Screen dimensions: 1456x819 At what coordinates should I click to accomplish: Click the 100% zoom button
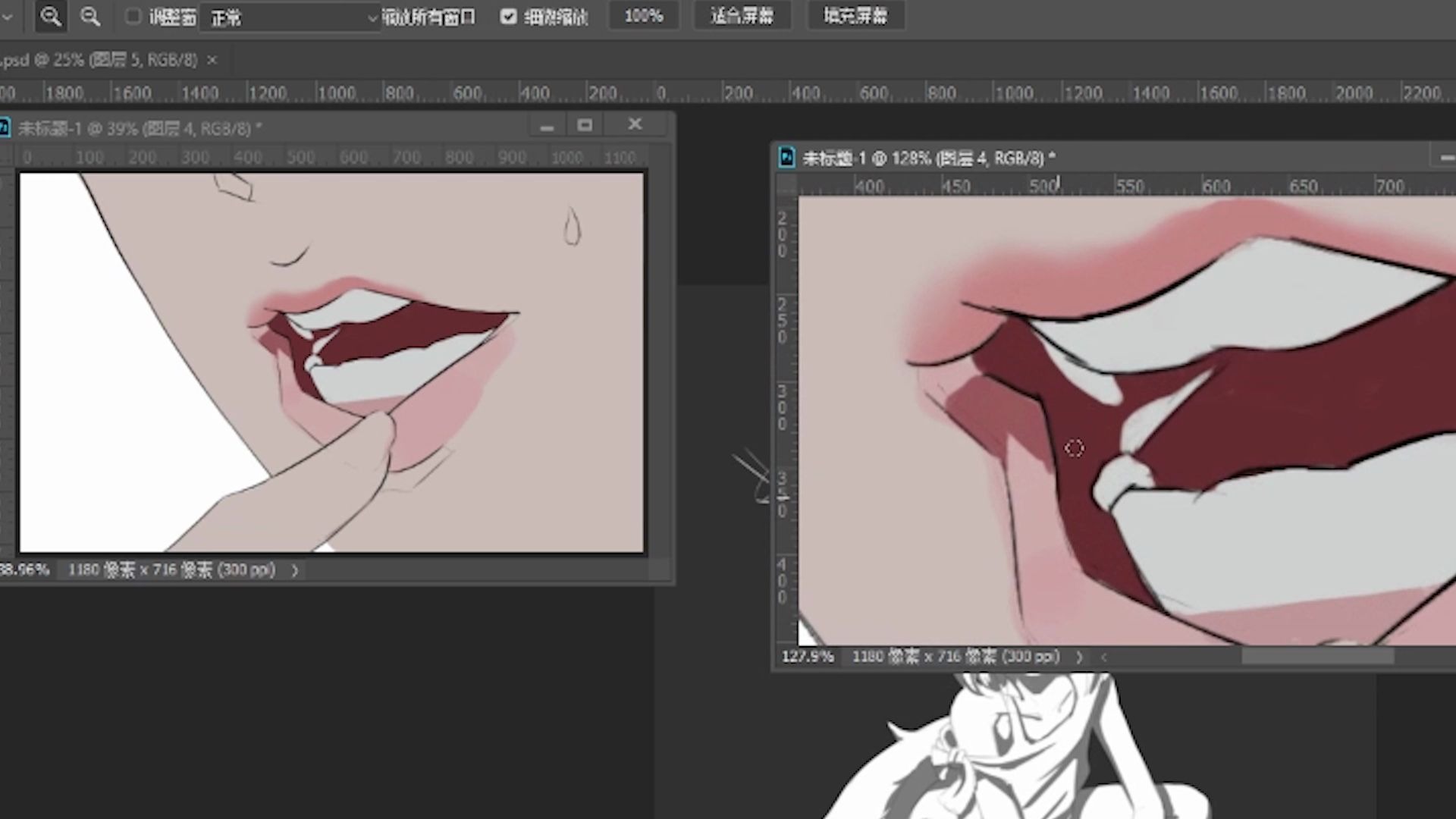[644, 16]
